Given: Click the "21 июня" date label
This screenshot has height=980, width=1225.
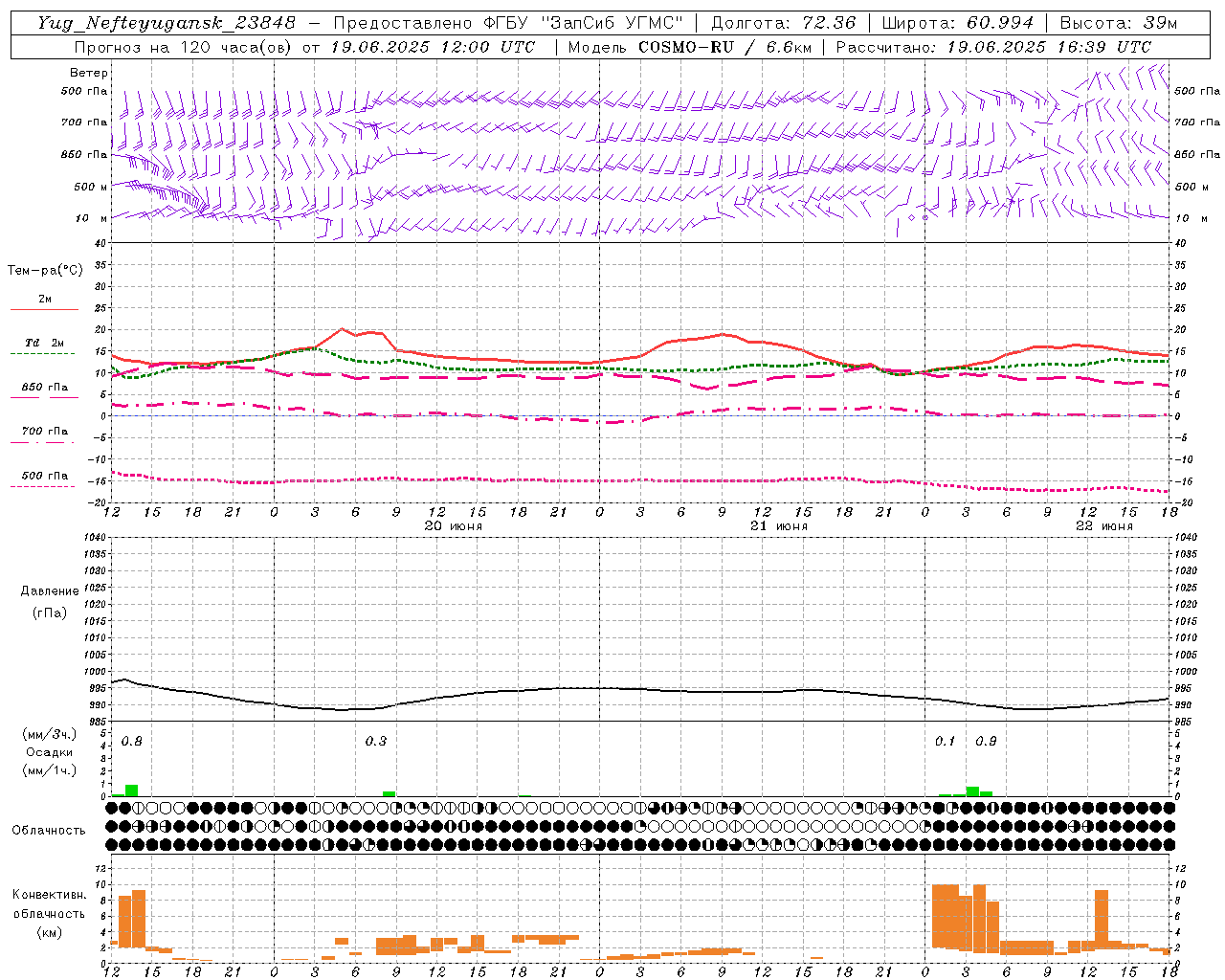Looking at the screenshot, I should point(779,526).
